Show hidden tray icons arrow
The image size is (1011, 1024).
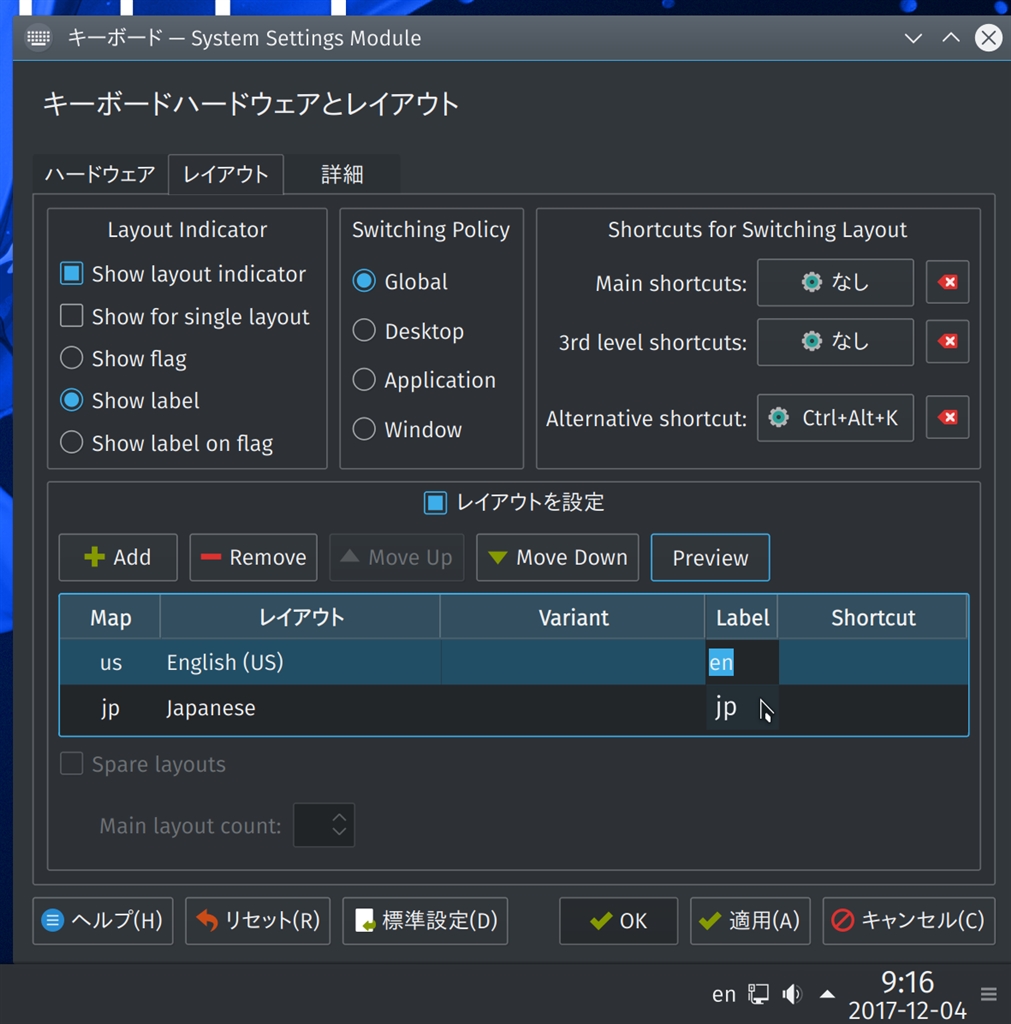pyautogui.click(x=827, y=995)
